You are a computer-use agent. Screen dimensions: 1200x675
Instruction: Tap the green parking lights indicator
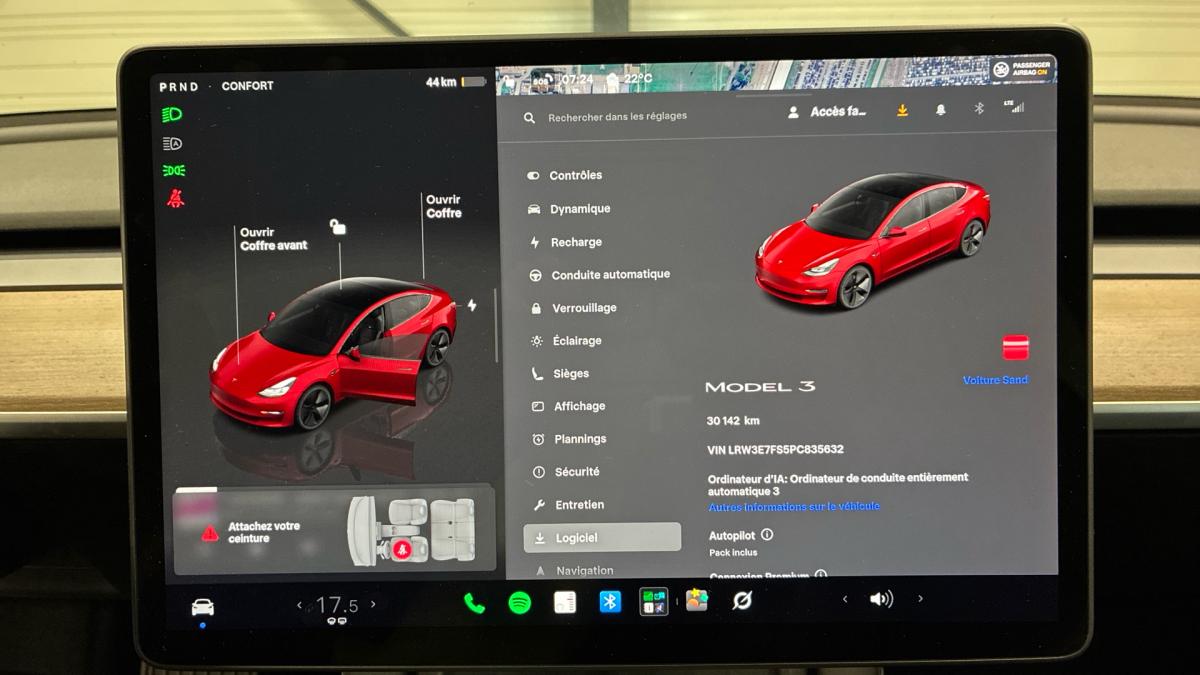tap(174, 170)
